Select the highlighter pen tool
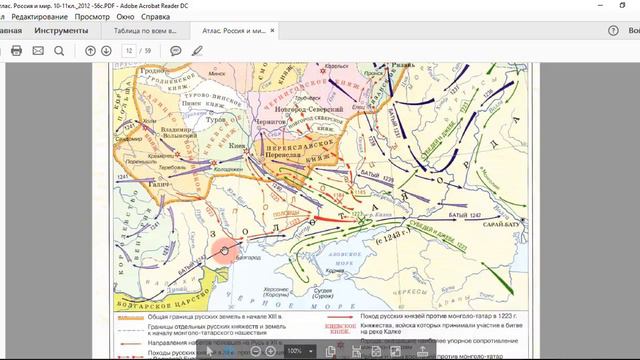This screenshot has height=360, width=640. pyautogui.click(x=198, y=51)
